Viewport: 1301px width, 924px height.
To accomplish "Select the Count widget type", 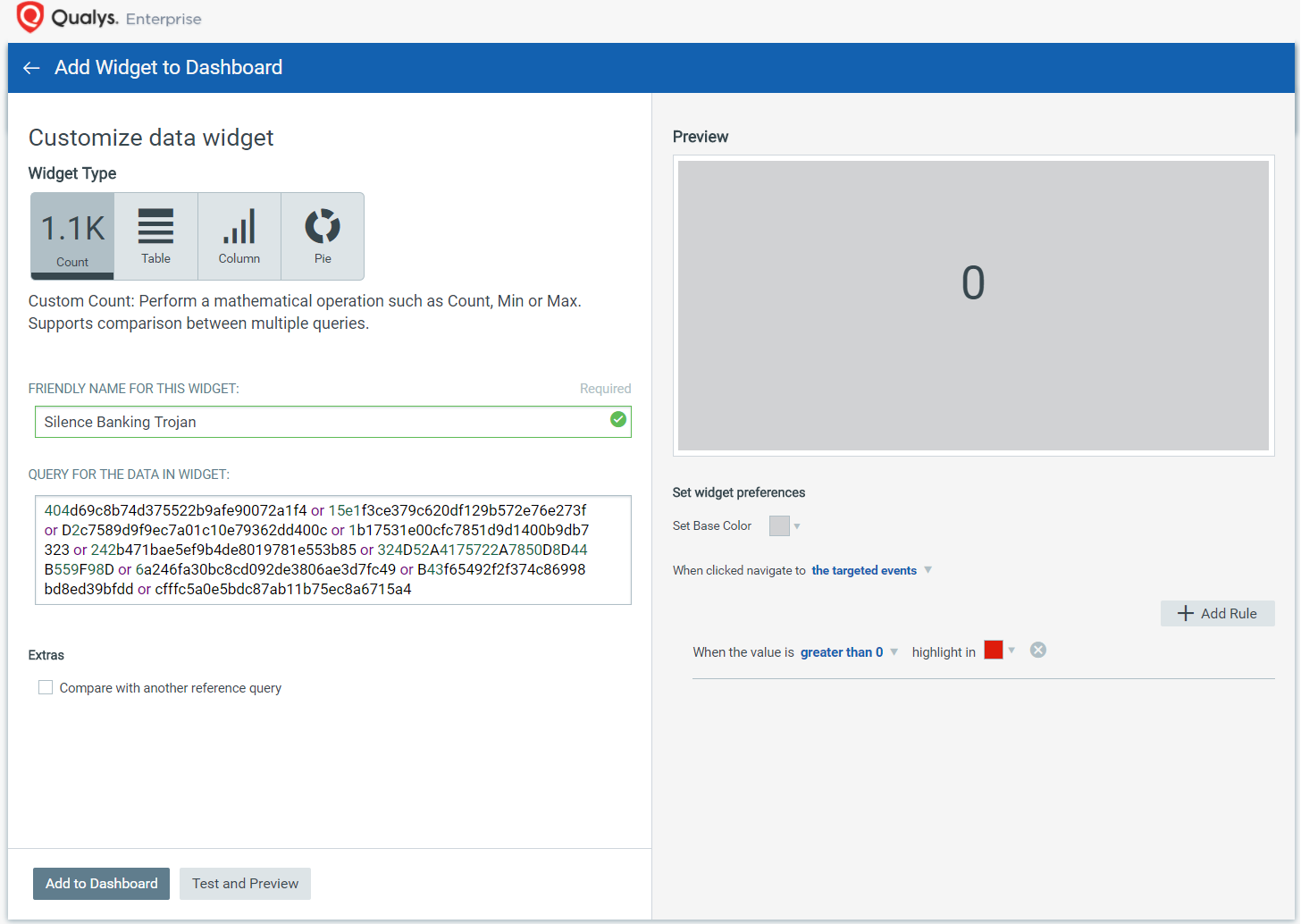I will click(x=72, y=236).
